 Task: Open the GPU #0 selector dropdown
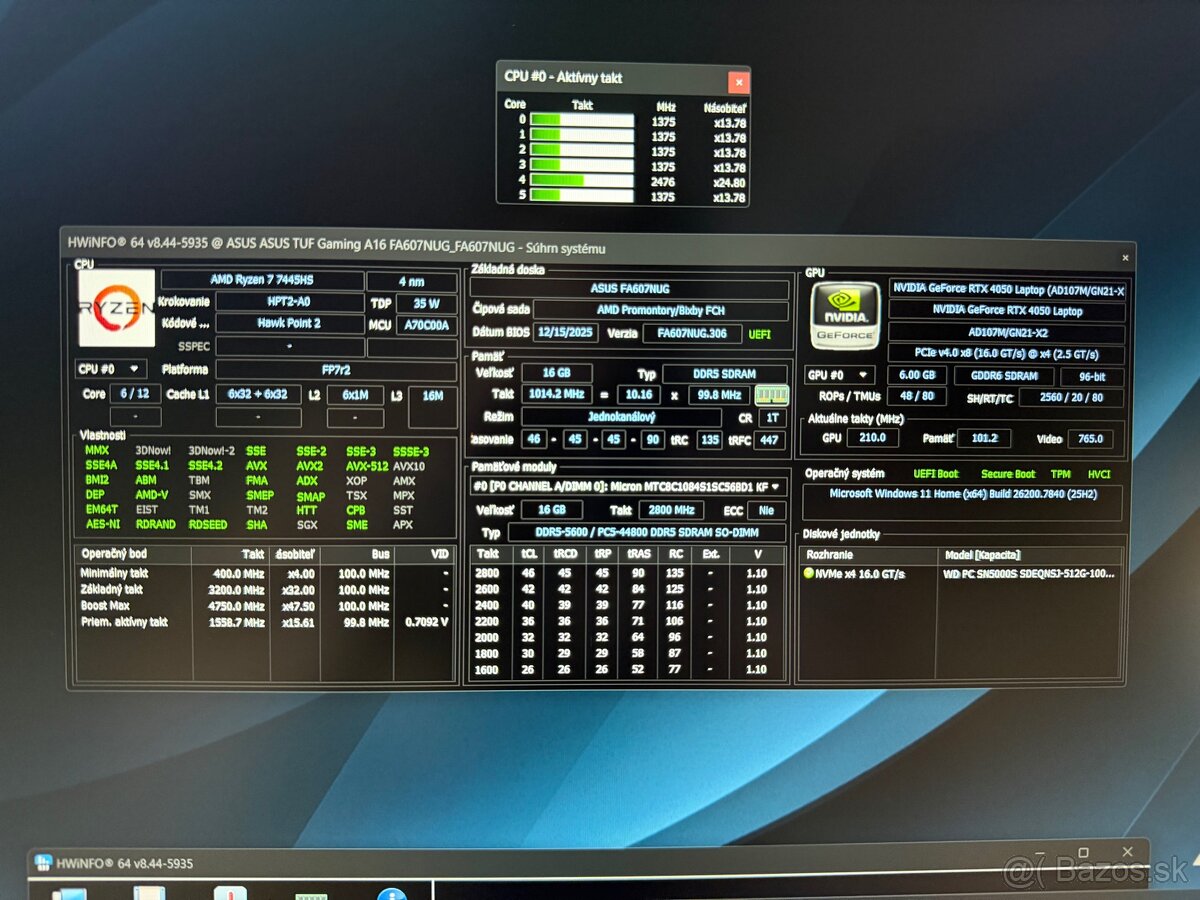(840, 375)
